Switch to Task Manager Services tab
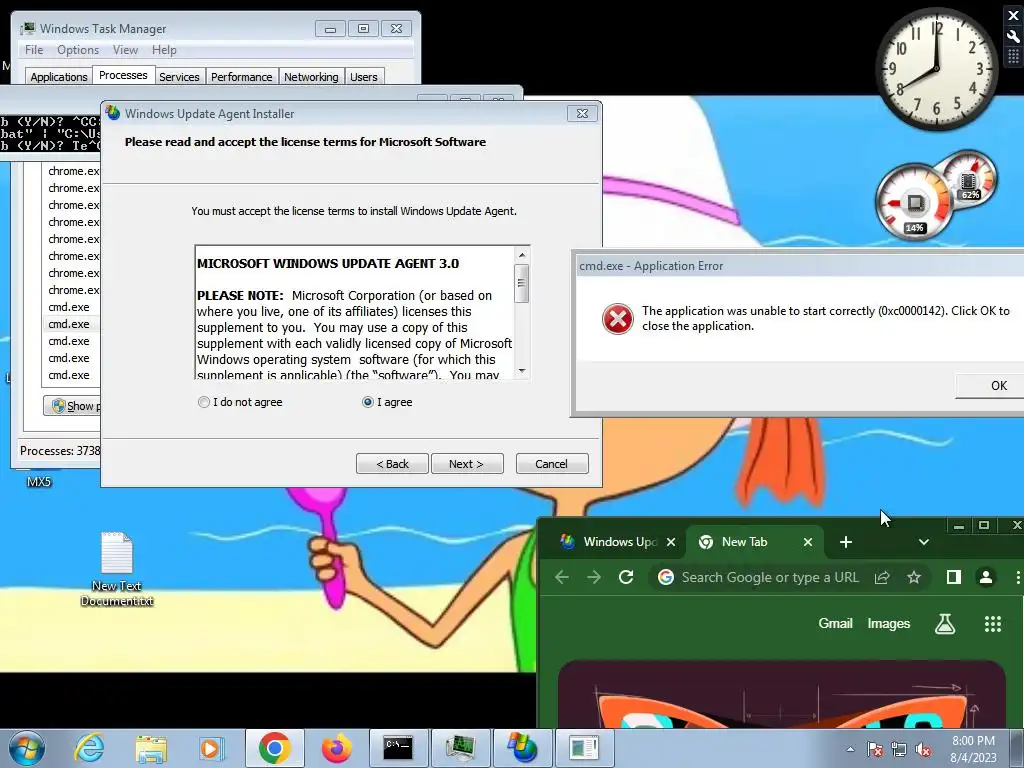This screenshot has width=1024, height=768. pos(179,77)
